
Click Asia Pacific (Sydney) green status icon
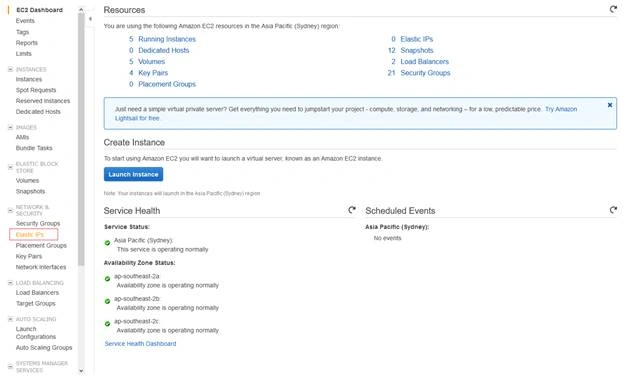[107, 243]
